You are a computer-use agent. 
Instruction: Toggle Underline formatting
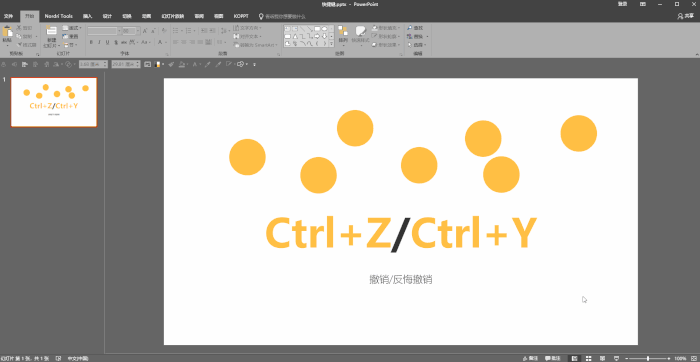coord(108,42)
